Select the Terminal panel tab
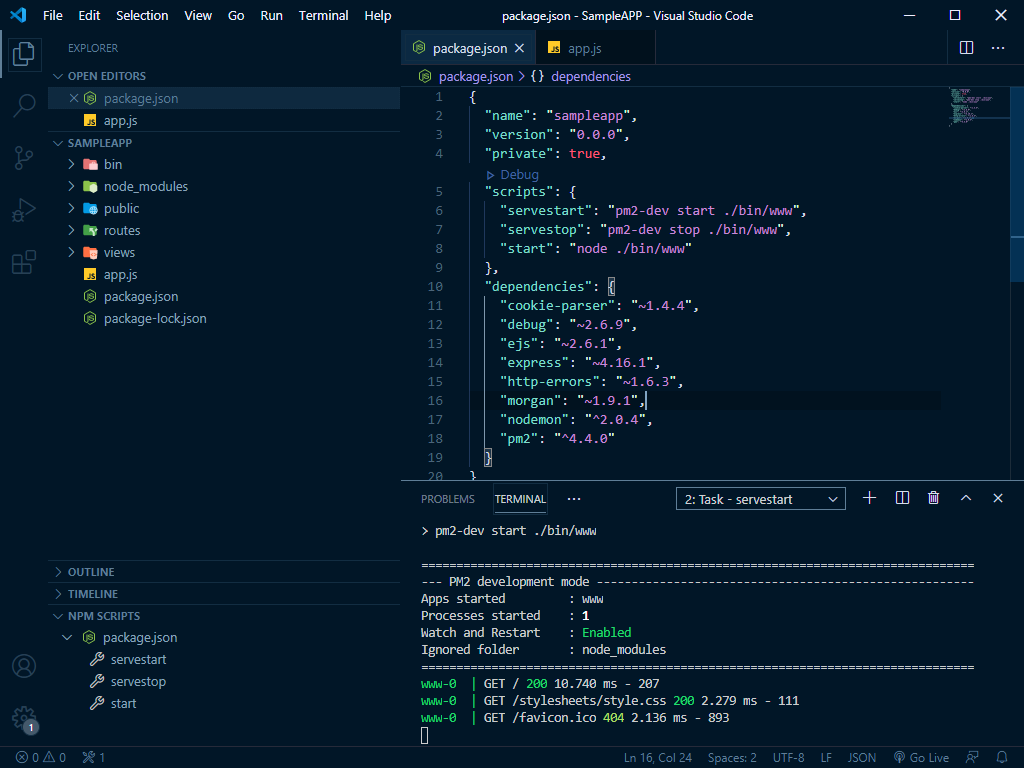 (520, 499)
